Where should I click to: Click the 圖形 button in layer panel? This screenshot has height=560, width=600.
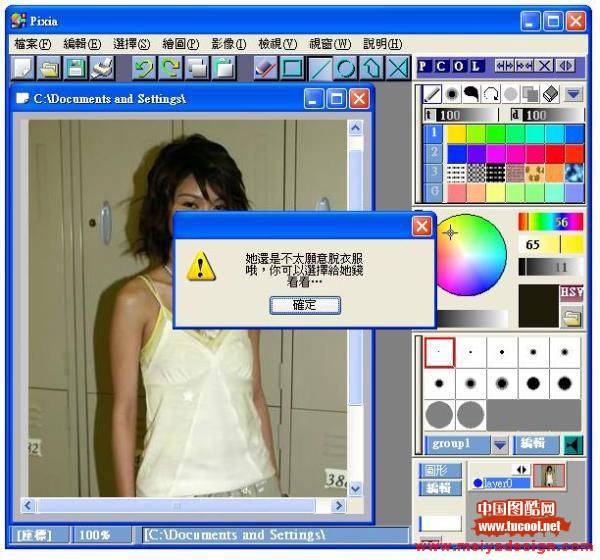(x=440, y=470)
